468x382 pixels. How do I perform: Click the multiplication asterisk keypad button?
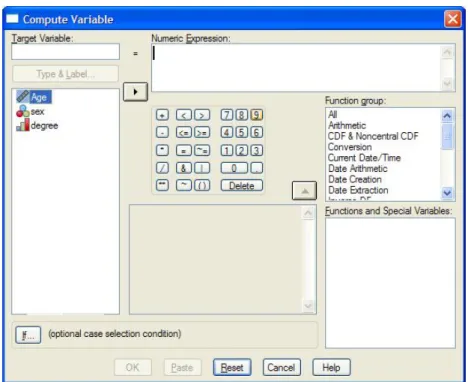pyautogui.click(x=162, y=150)
